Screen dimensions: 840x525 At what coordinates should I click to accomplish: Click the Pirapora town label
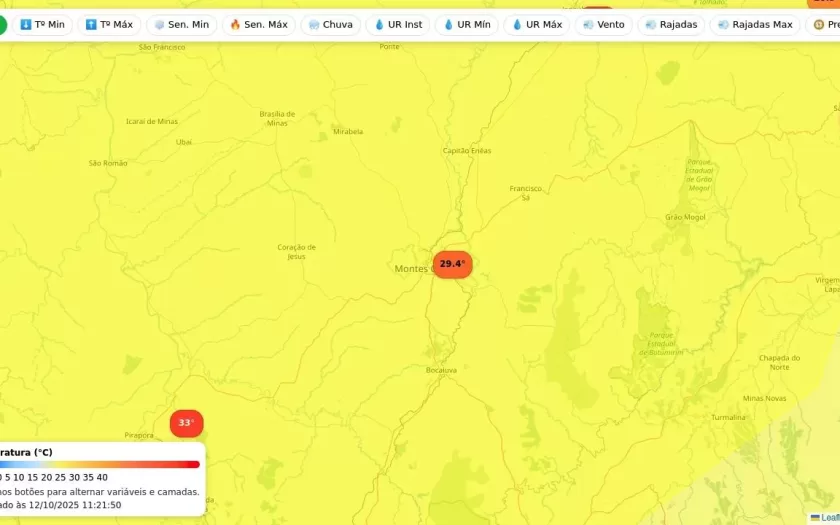[x=139, y=435]
